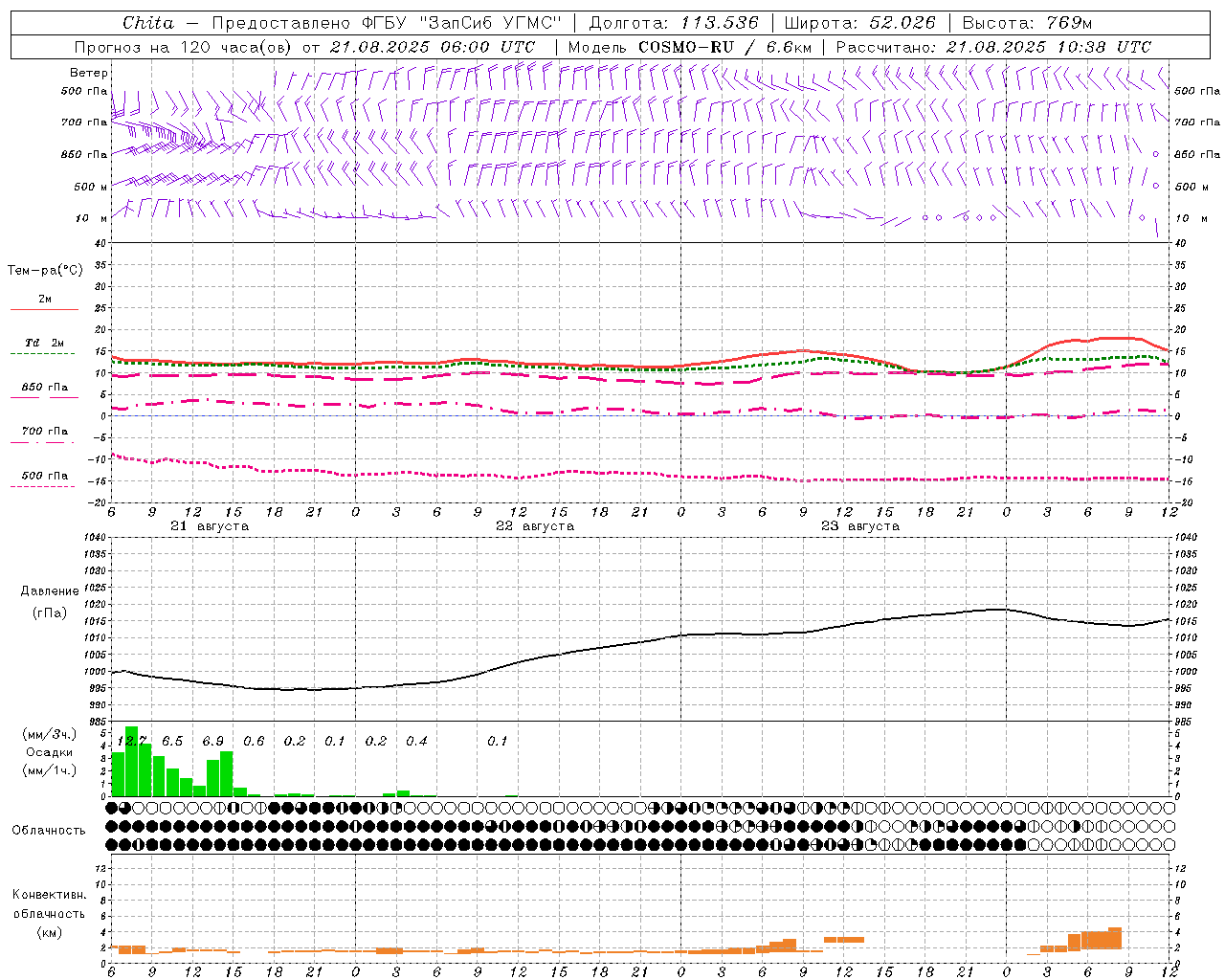Click the "6.9" precipitation value
The image size is (1225, 980).
(212, 742)
